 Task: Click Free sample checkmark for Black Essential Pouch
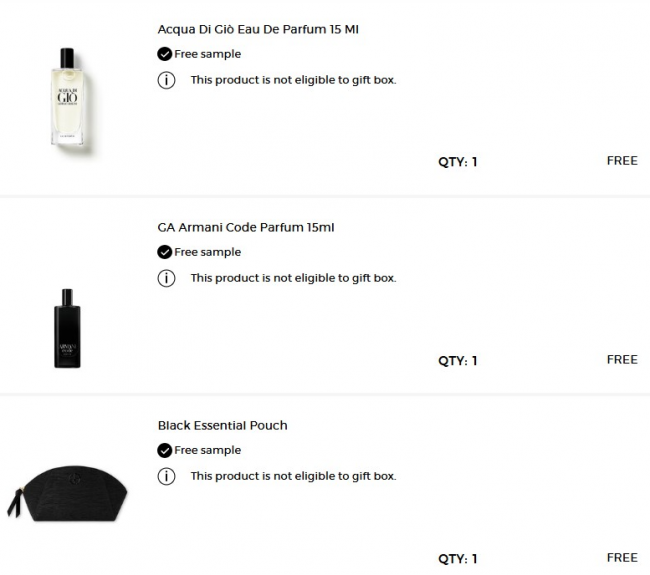point(165,450)
